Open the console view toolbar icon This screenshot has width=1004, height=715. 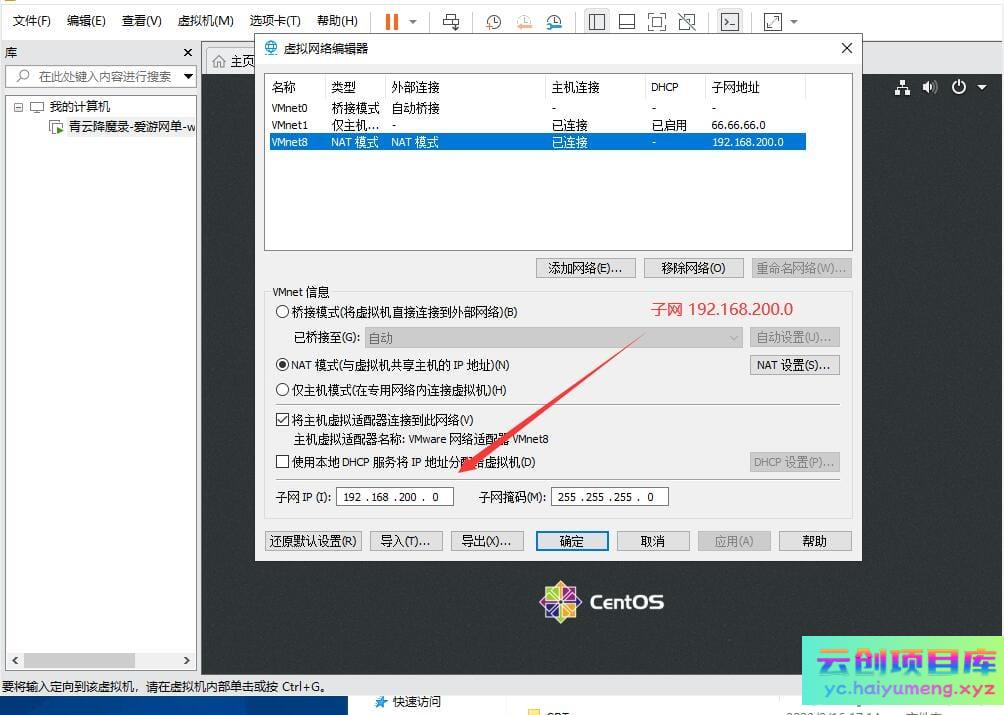click(730, 21)
